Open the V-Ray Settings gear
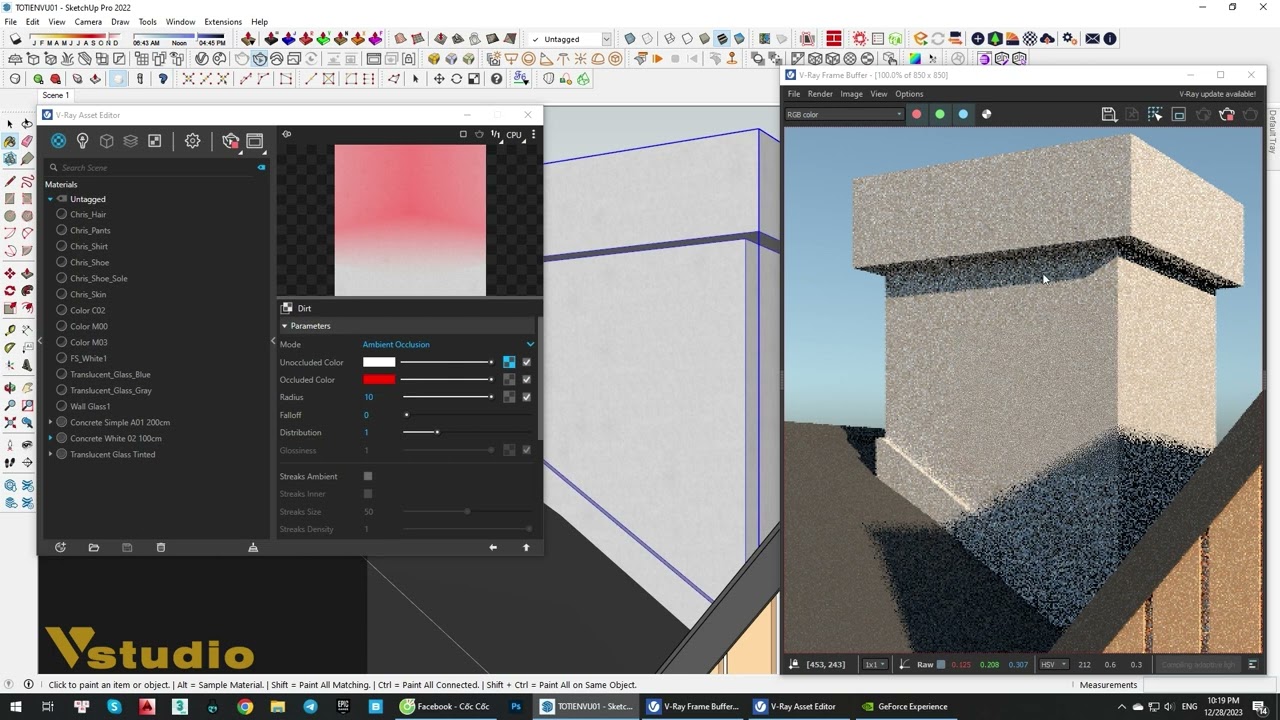 [192, 141]
